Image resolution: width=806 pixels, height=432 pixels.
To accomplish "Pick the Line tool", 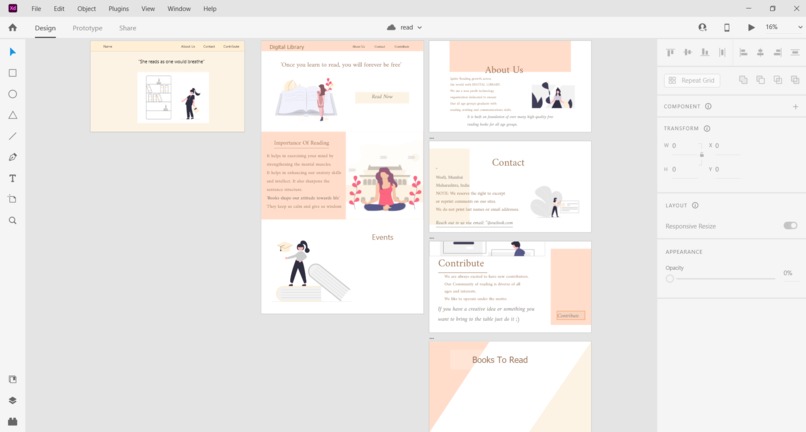I will [13, 136].
